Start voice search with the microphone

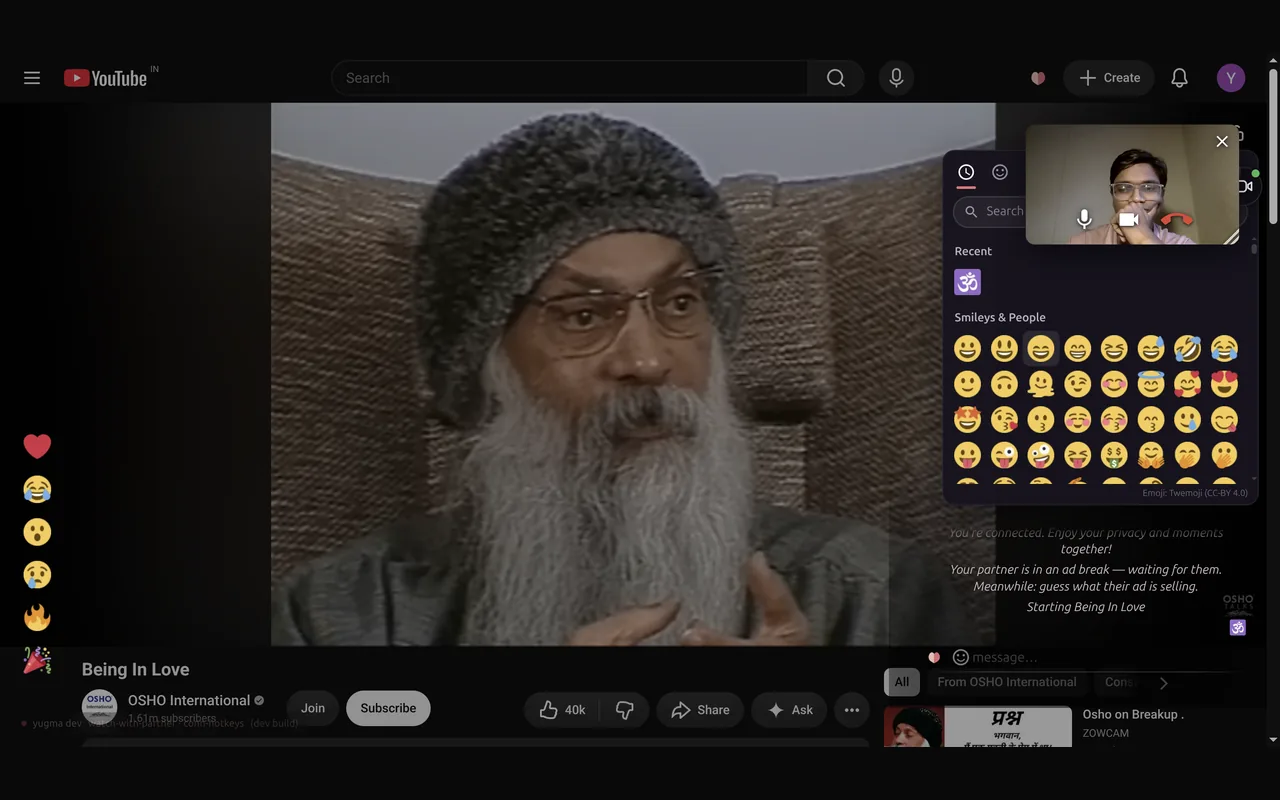coord(896,78)
